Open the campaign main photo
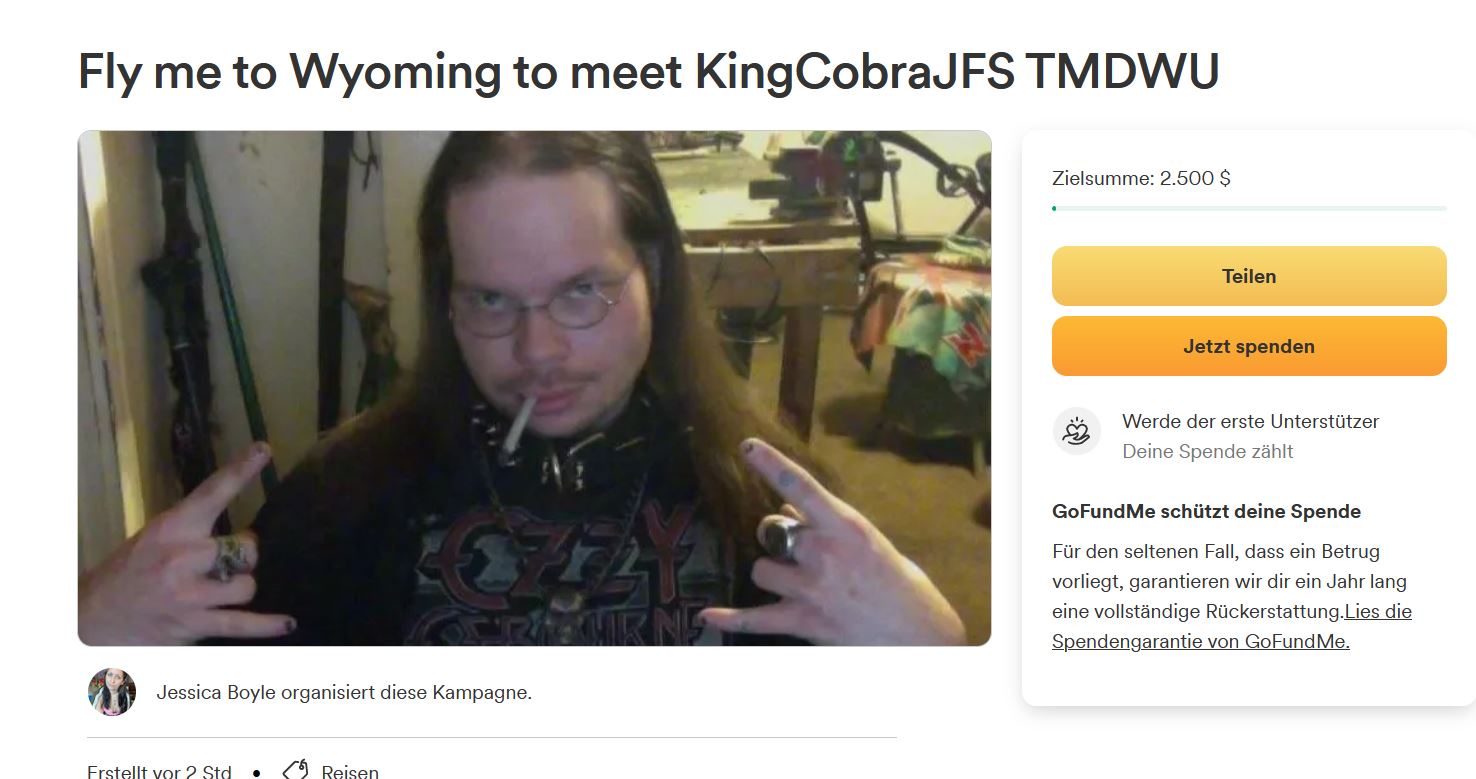Image resolution: width=1476 pixels, height=779 pixels. [534, 388]
